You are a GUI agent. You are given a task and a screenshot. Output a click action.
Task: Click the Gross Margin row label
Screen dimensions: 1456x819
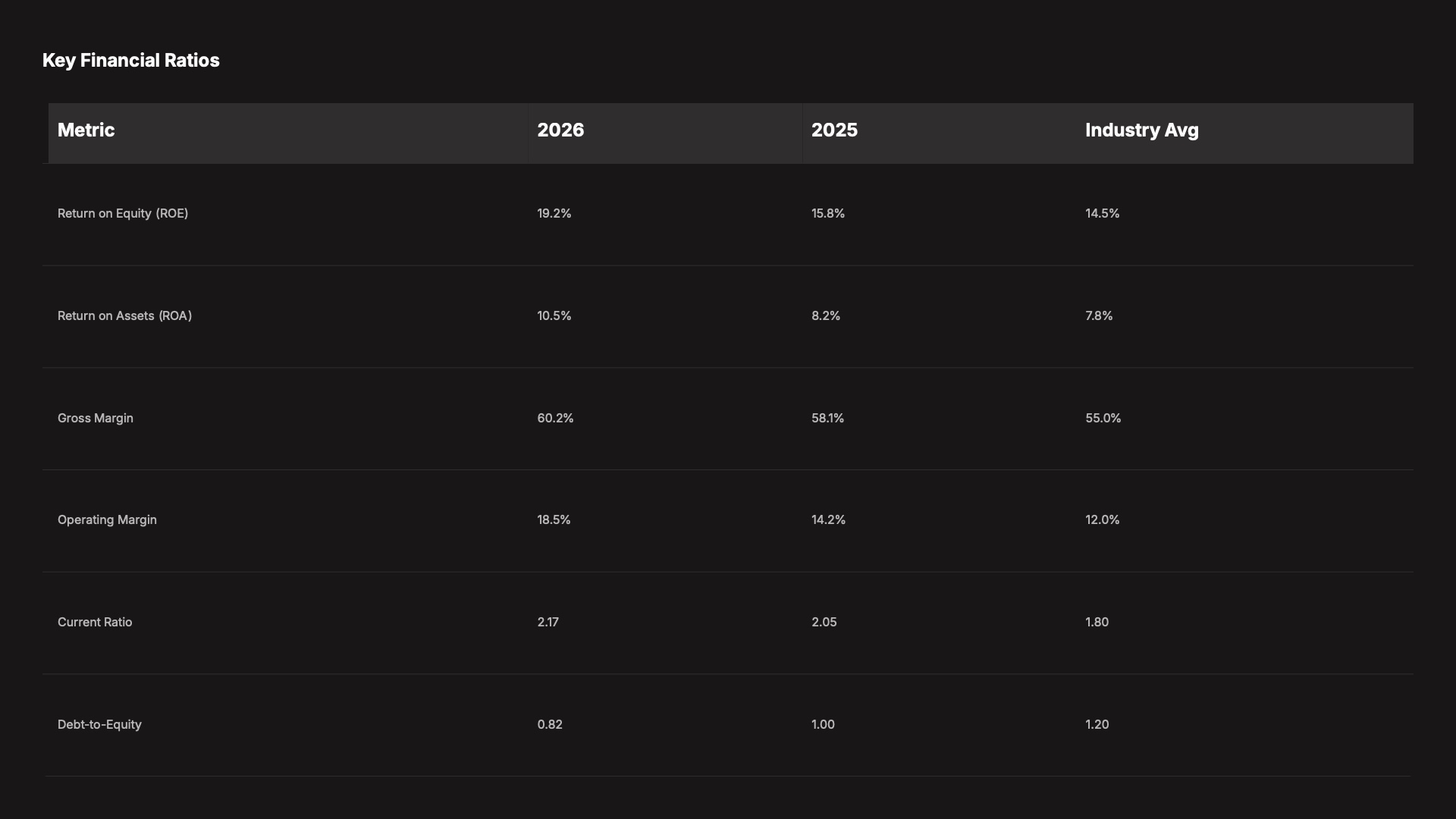click(96, 419)
